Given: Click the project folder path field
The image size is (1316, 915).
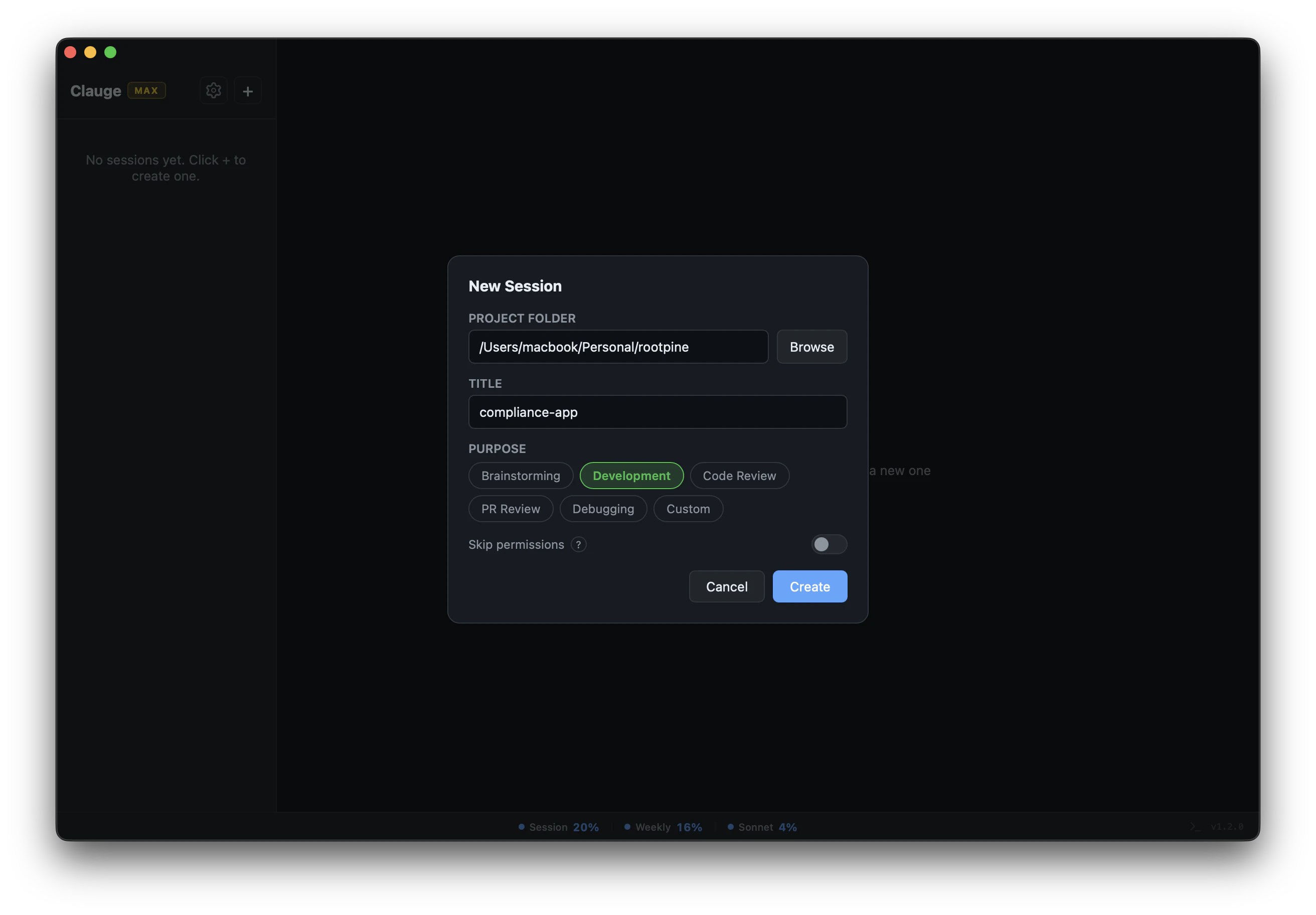Looking at the screenshot, I should [x=618, y=347].
